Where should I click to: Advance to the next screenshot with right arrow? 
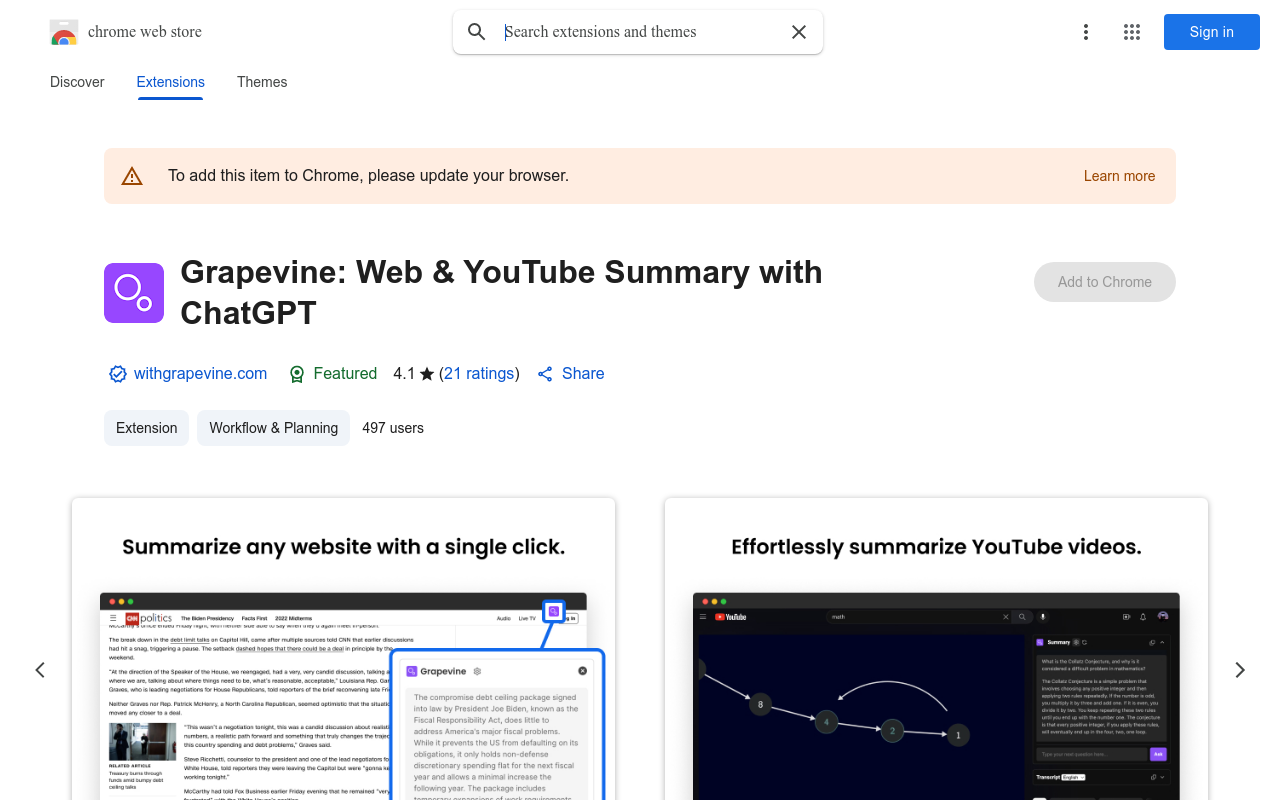tap(1240, 670)
